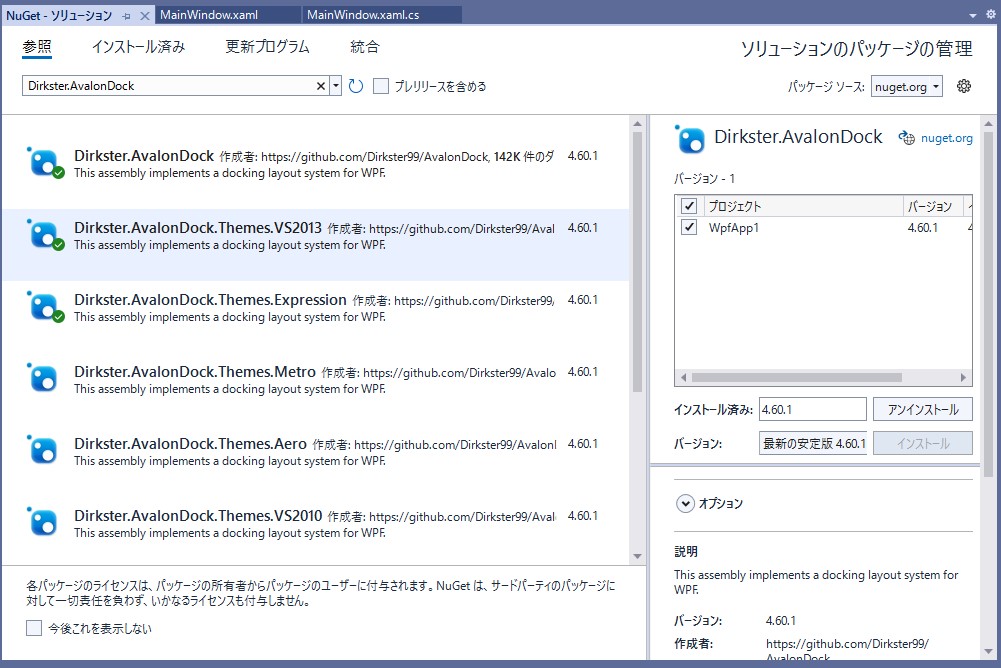Close the NuGet solution tab

pos(145,16)
